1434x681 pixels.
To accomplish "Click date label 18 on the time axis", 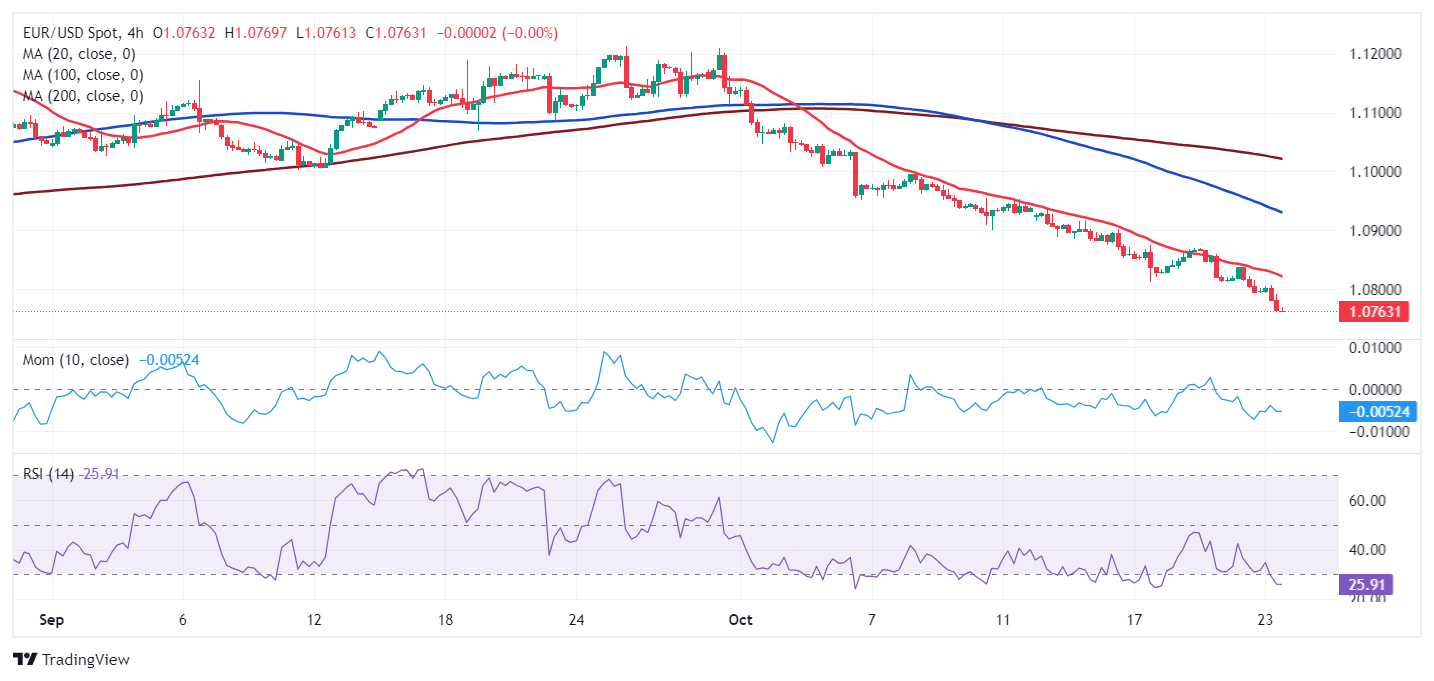I will pos(445,620).
